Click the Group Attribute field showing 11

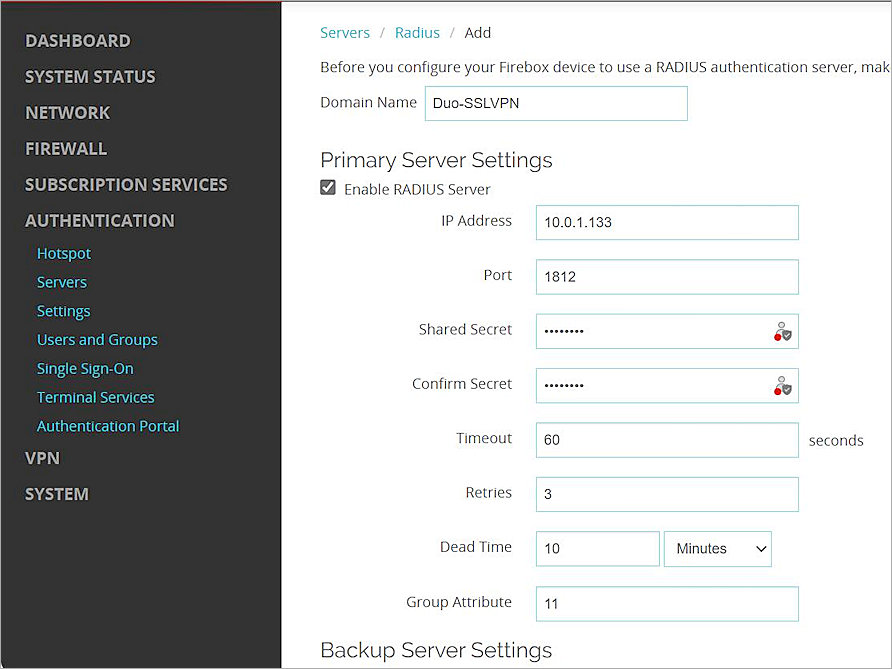tap(667, 604)
